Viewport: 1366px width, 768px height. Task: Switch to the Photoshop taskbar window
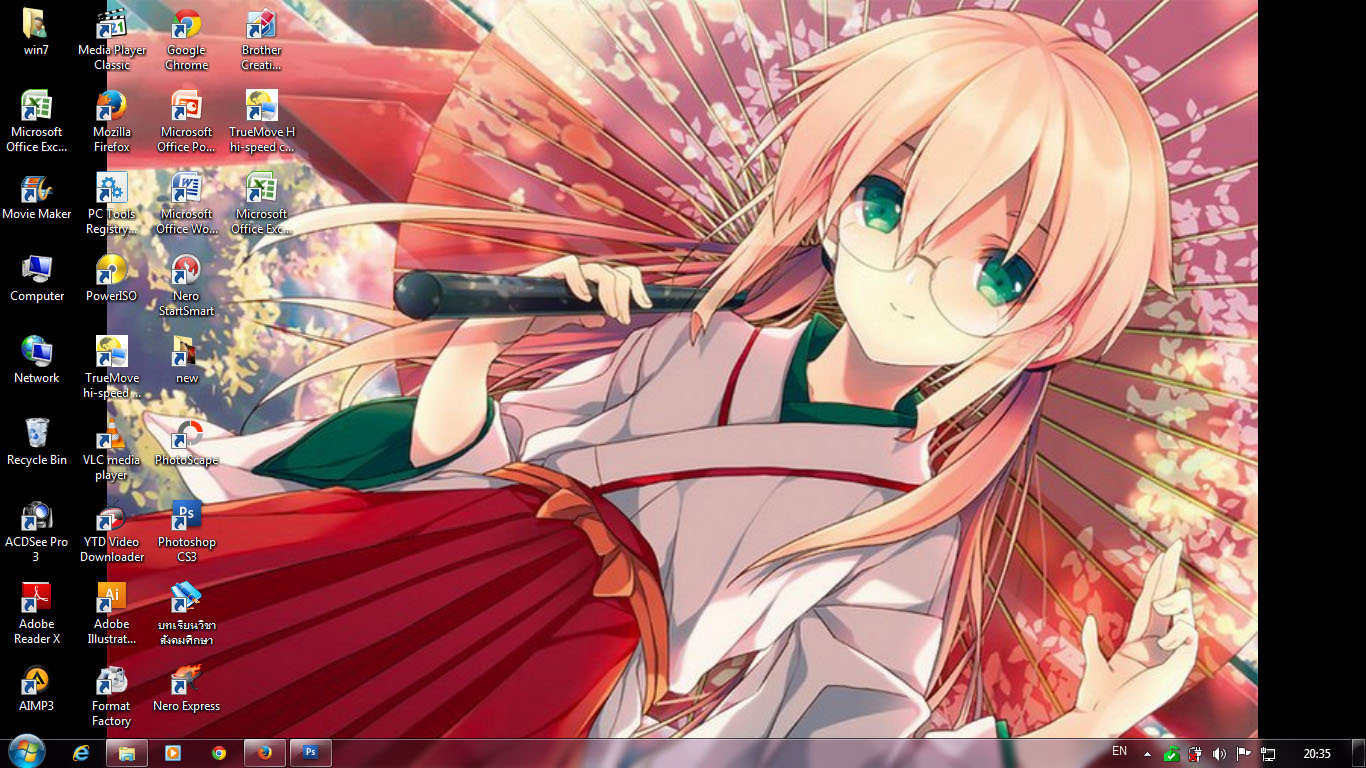[311, 753]
